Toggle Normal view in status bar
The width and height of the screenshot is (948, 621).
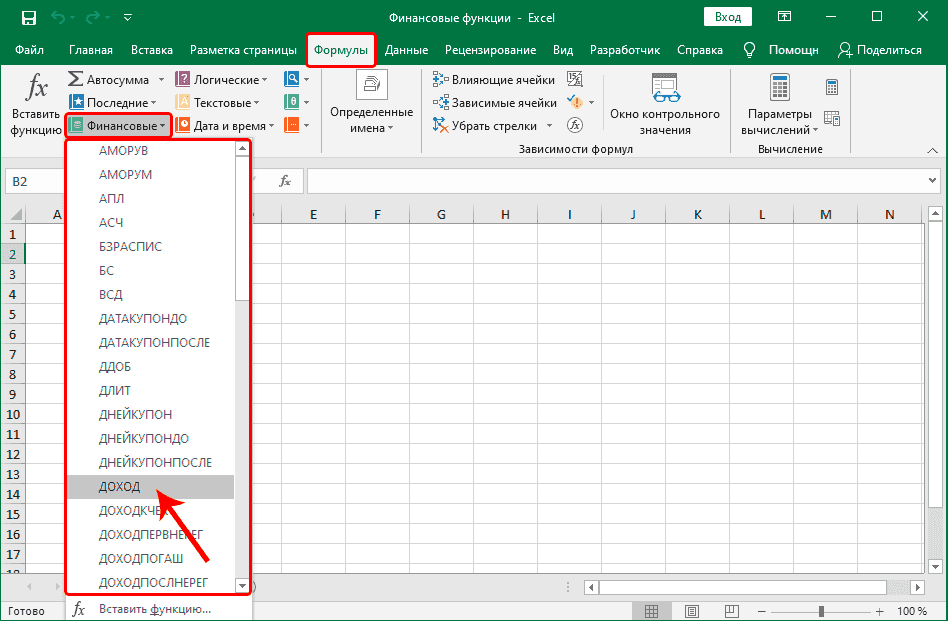(x=653, y=611)
